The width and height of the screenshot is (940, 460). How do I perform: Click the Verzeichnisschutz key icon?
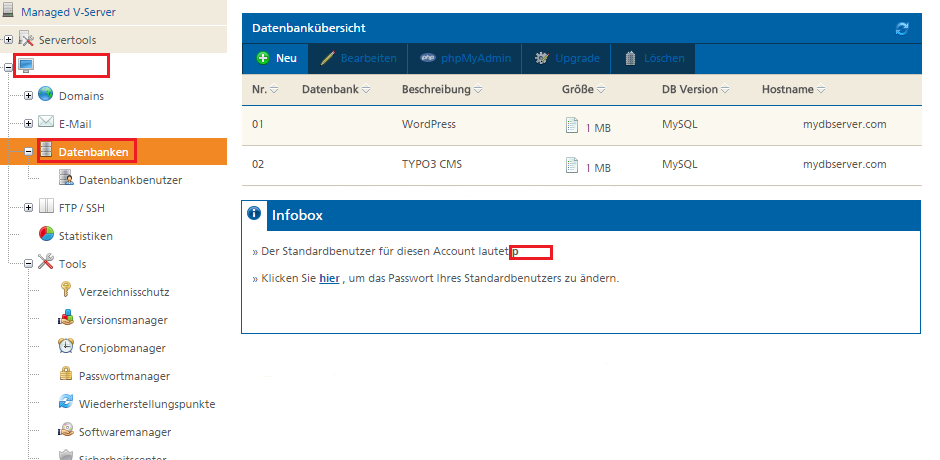click(66, 290)
